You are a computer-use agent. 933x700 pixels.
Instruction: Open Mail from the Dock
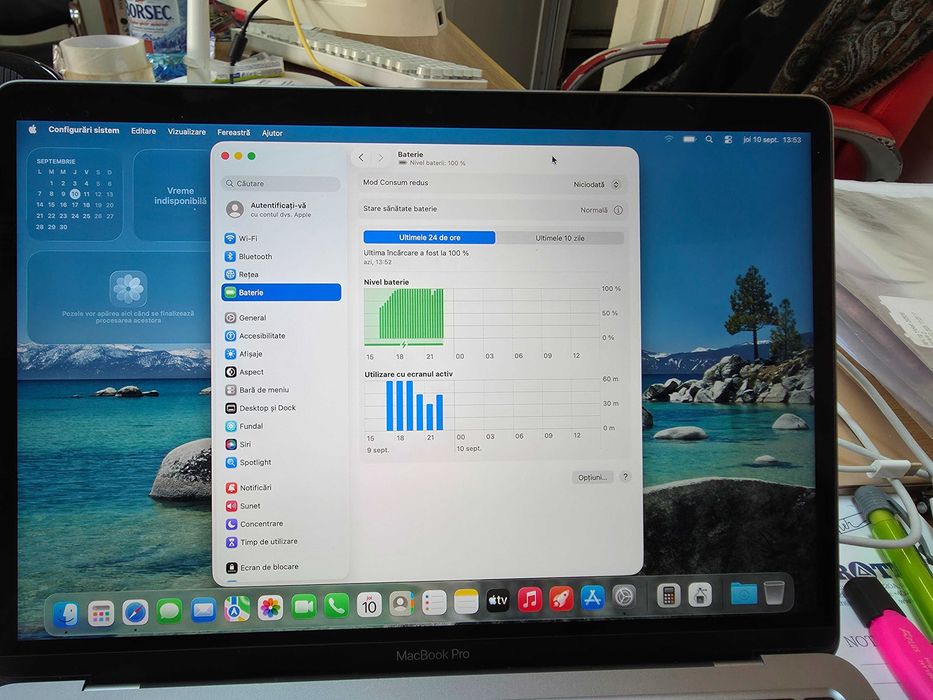coord(203,610)
